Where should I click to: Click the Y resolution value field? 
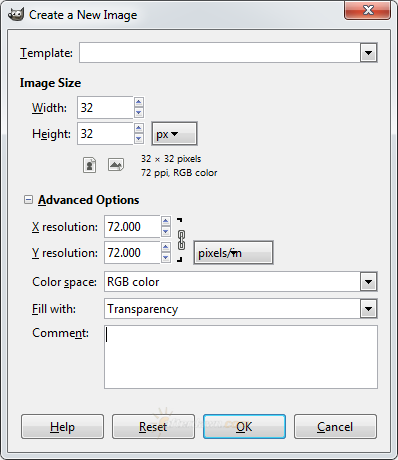(132, 252)
